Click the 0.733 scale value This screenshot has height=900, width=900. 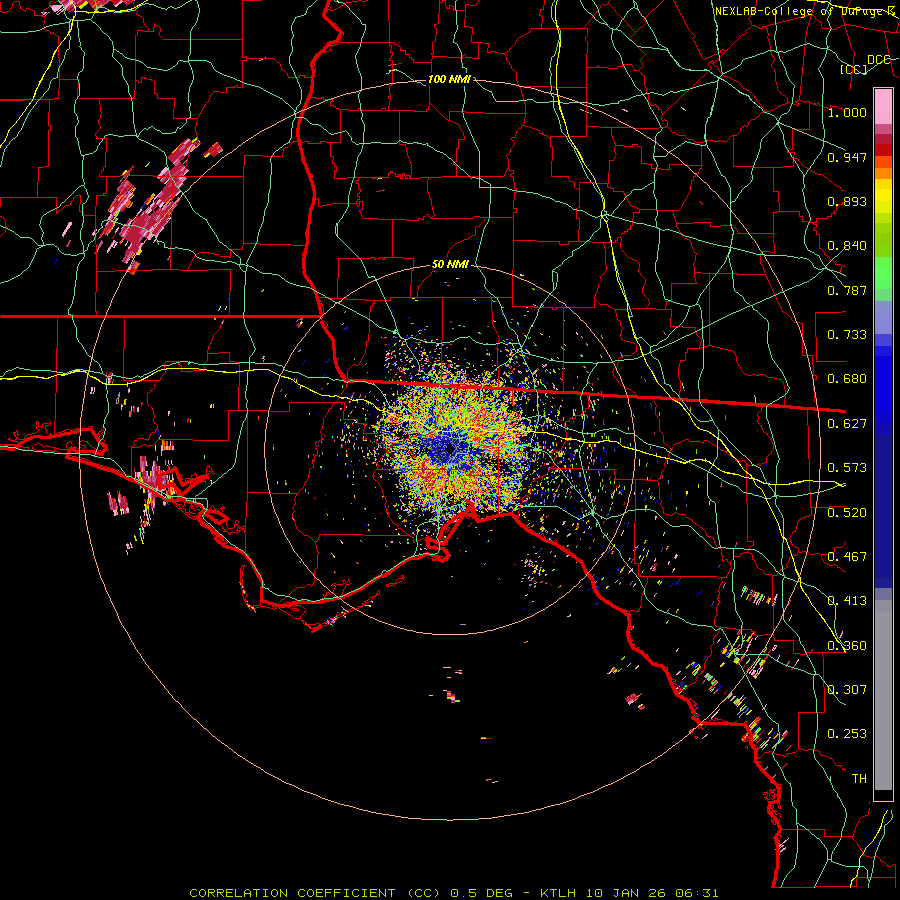click(847, 334)
